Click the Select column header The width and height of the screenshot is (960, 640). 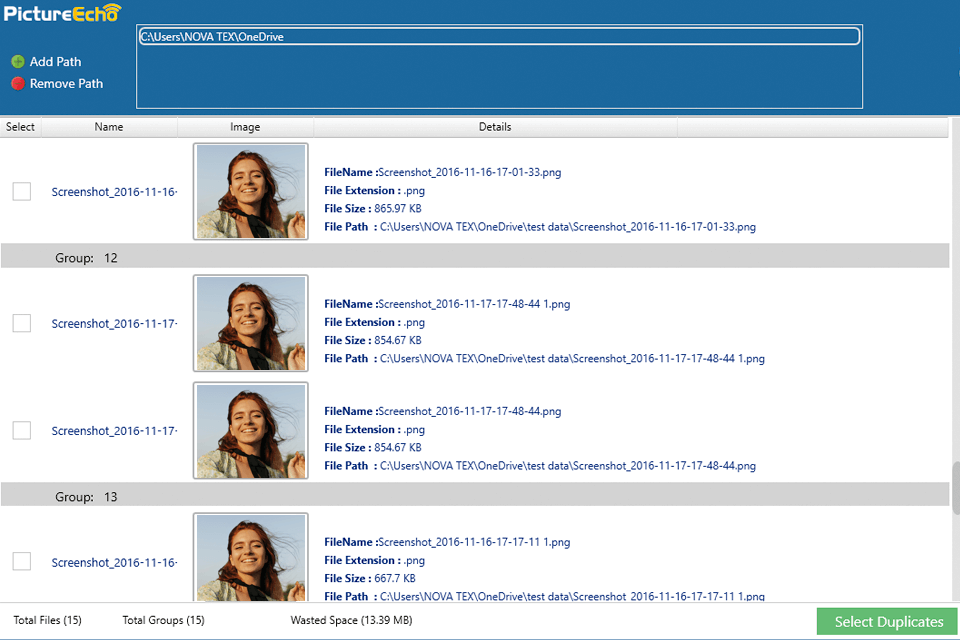tap(20, 127)
